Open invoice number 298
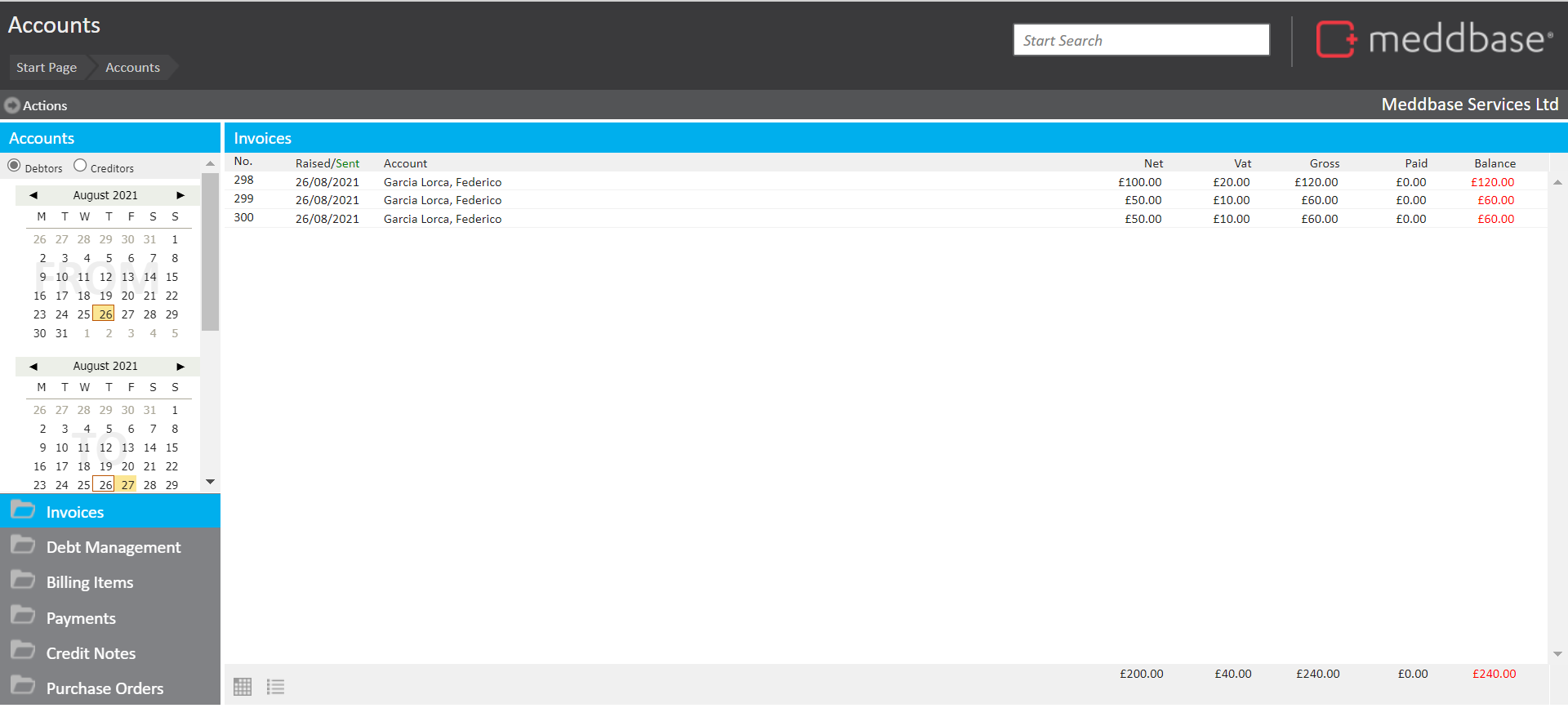1568x708 pixels. (244, 180)
